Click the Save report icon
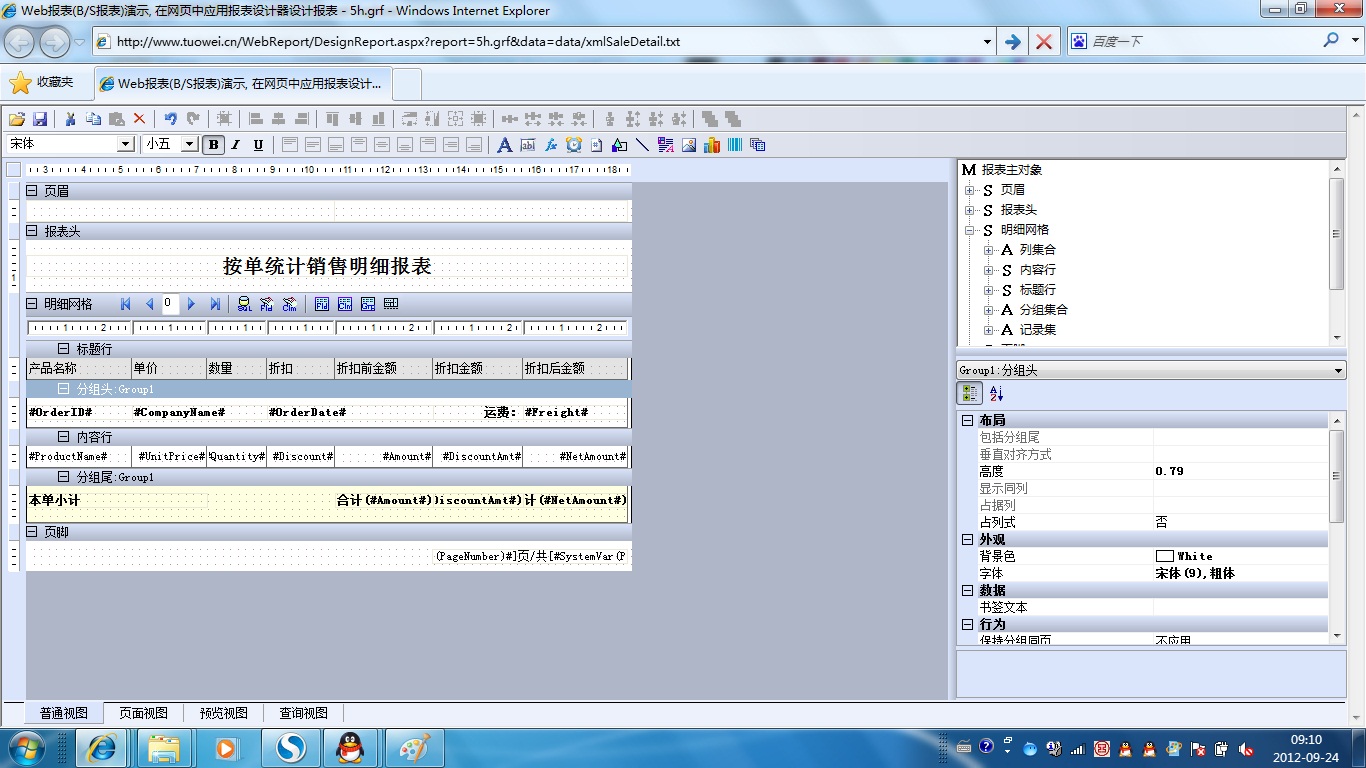Screen dimensions: 1366x768 (x=41, y=119)
